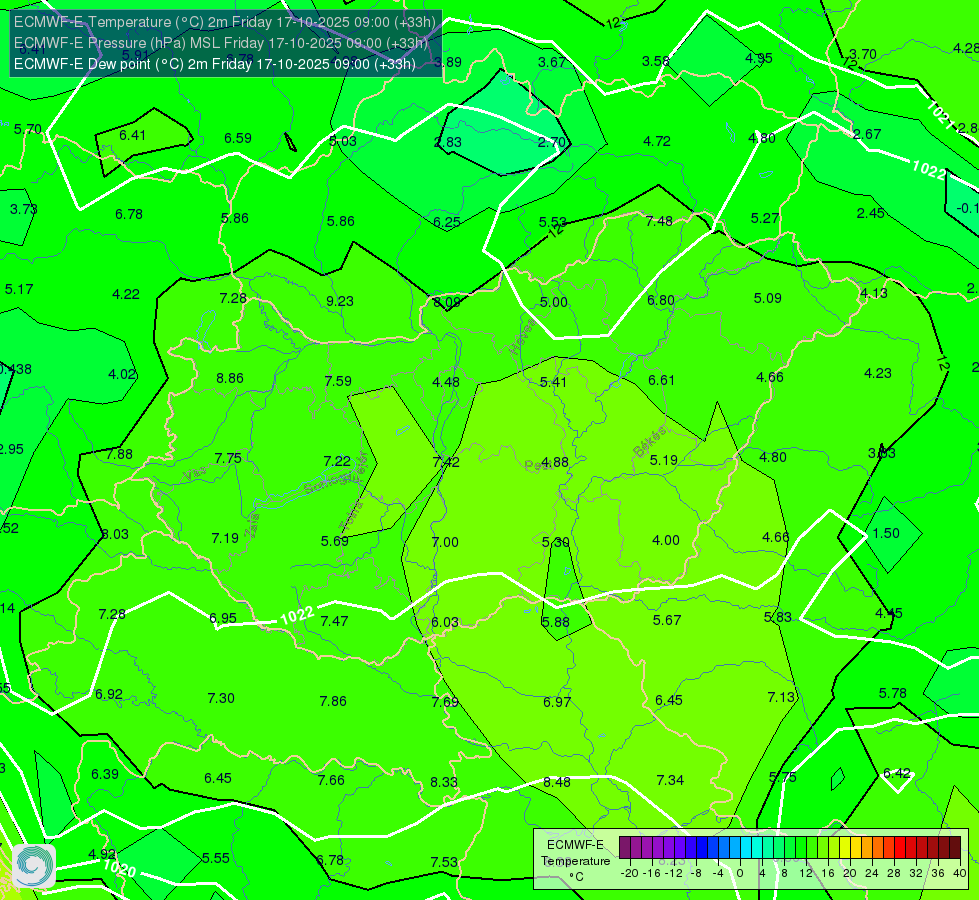
Task: Click the 7.48 dew point value
Action: point(659,221)
